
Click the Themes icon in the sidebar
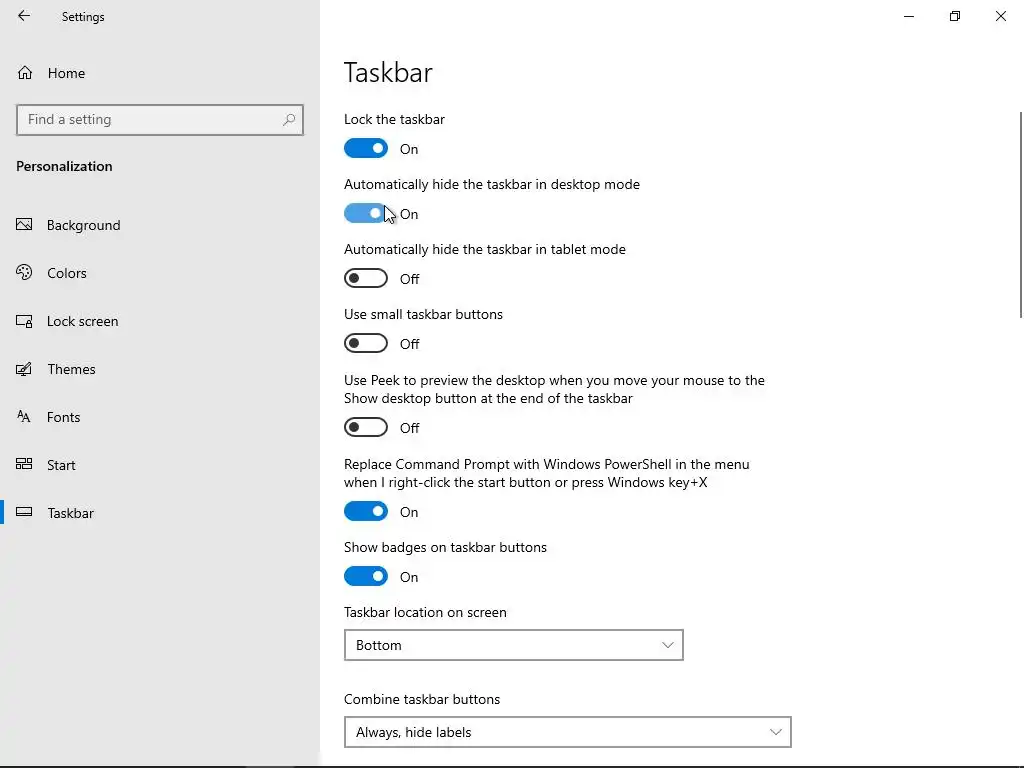tap(25, 369)
